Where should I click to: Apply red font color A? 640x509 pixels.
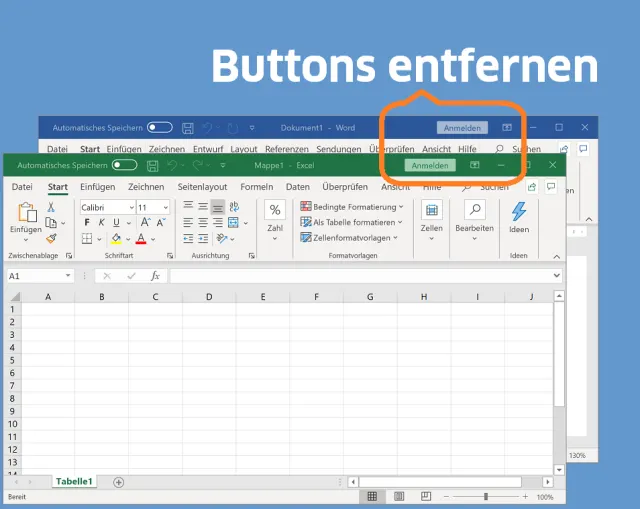point(141,238)
